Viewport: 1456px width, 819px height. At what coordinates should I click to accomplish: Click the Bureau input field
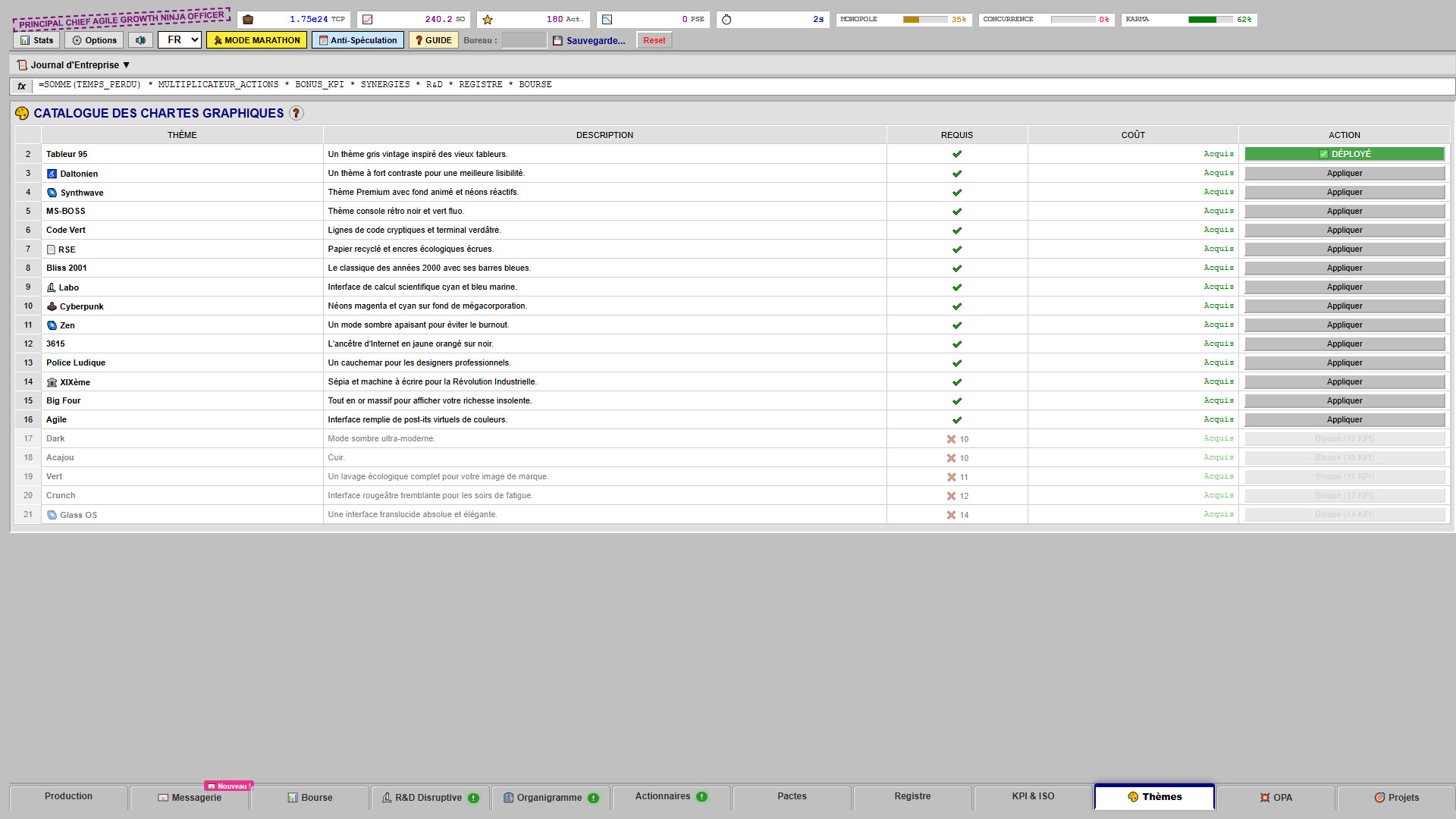(x=524, y=40)
